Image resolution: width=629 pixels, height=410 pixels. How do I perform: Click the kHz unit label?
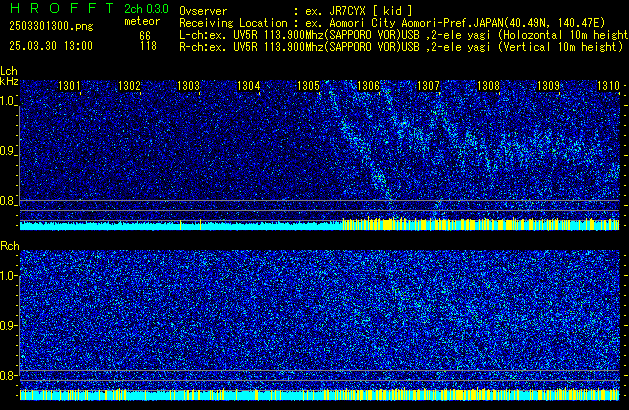9,81
